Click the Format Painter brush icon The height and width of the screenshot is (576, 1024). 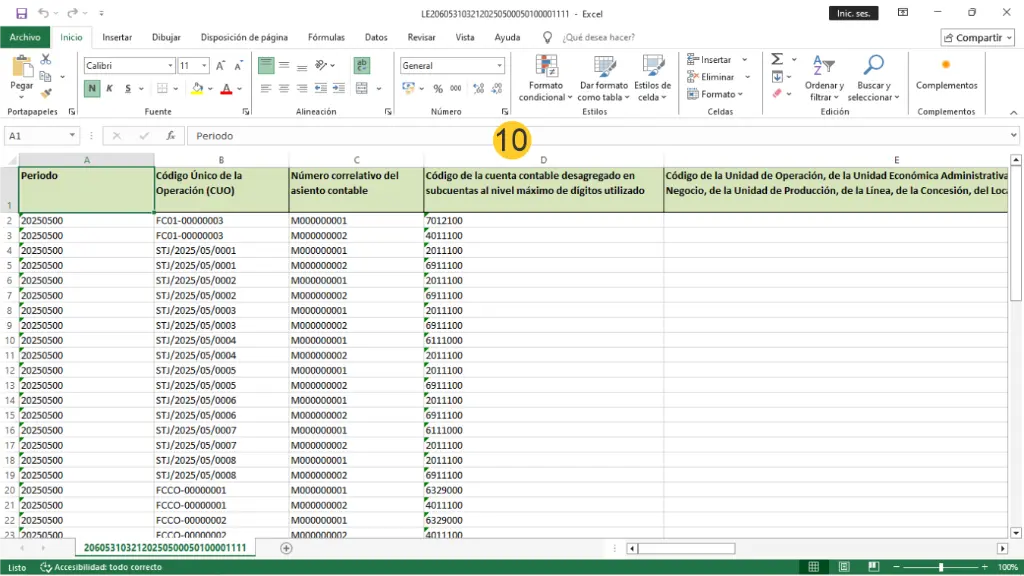click(x=46, y=93)
